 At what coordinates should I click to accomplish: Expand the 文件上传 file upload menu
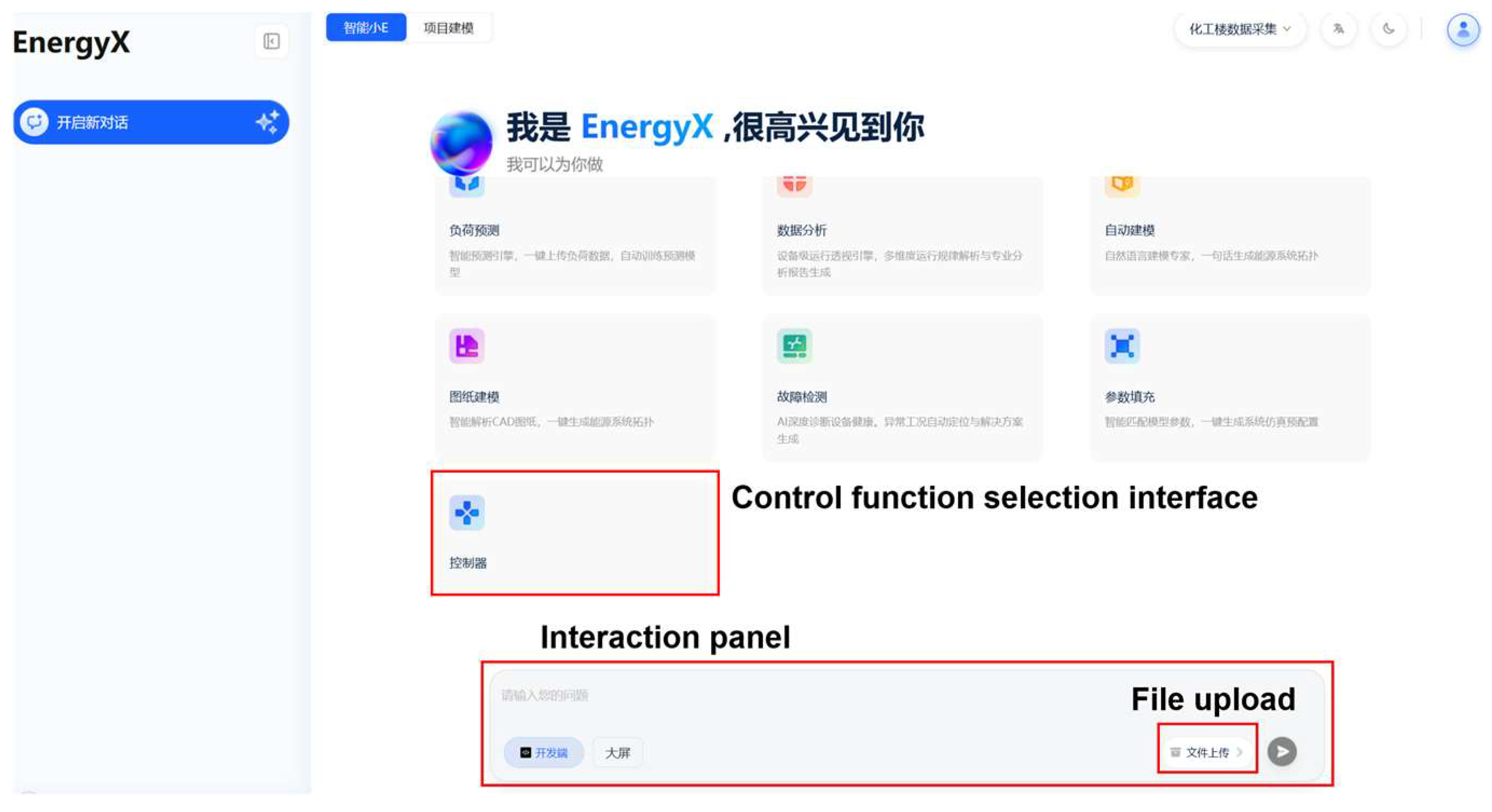tap(1207, 752)
